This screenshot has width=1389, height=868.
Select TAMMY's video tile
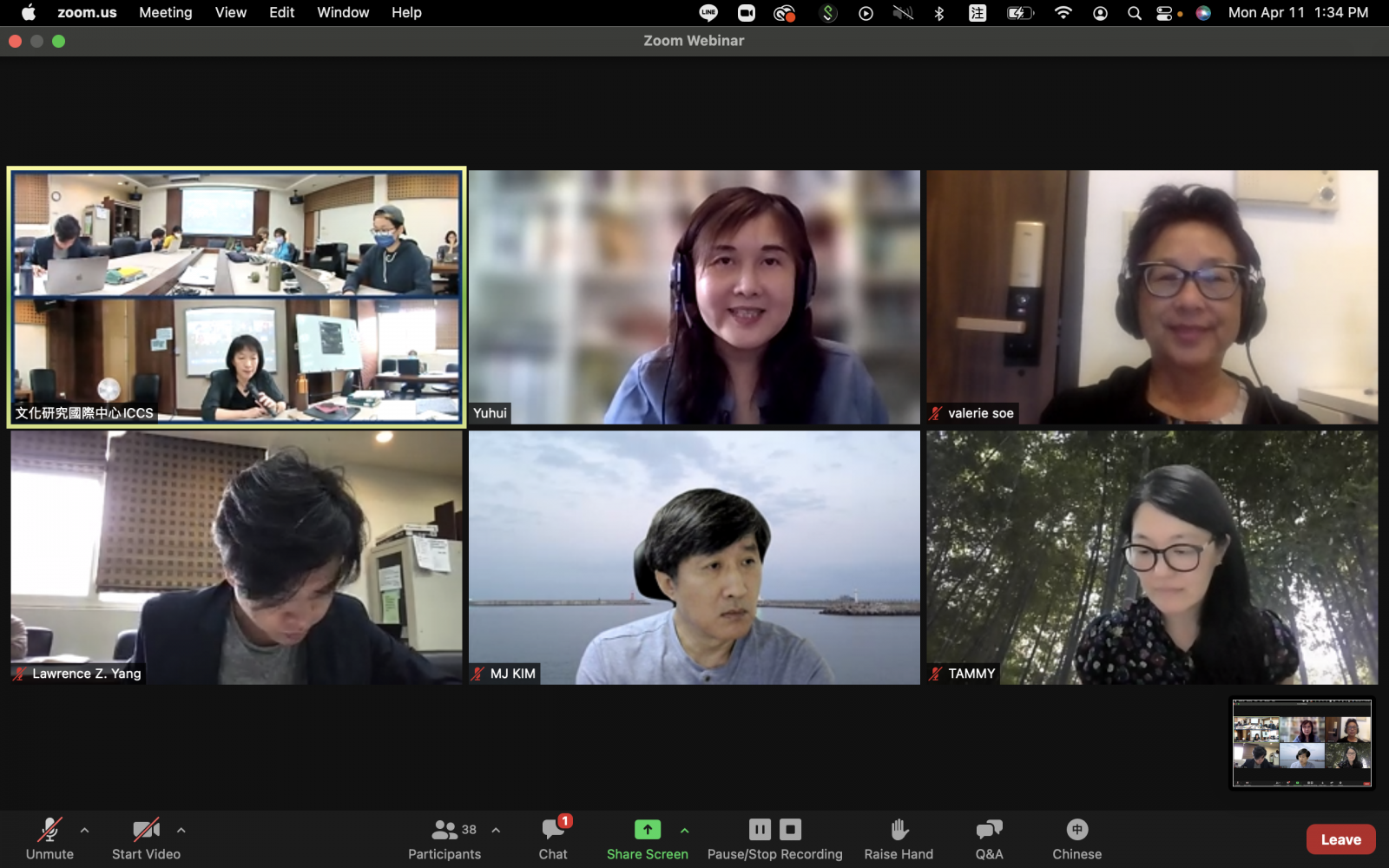(x=1152, y=557)
